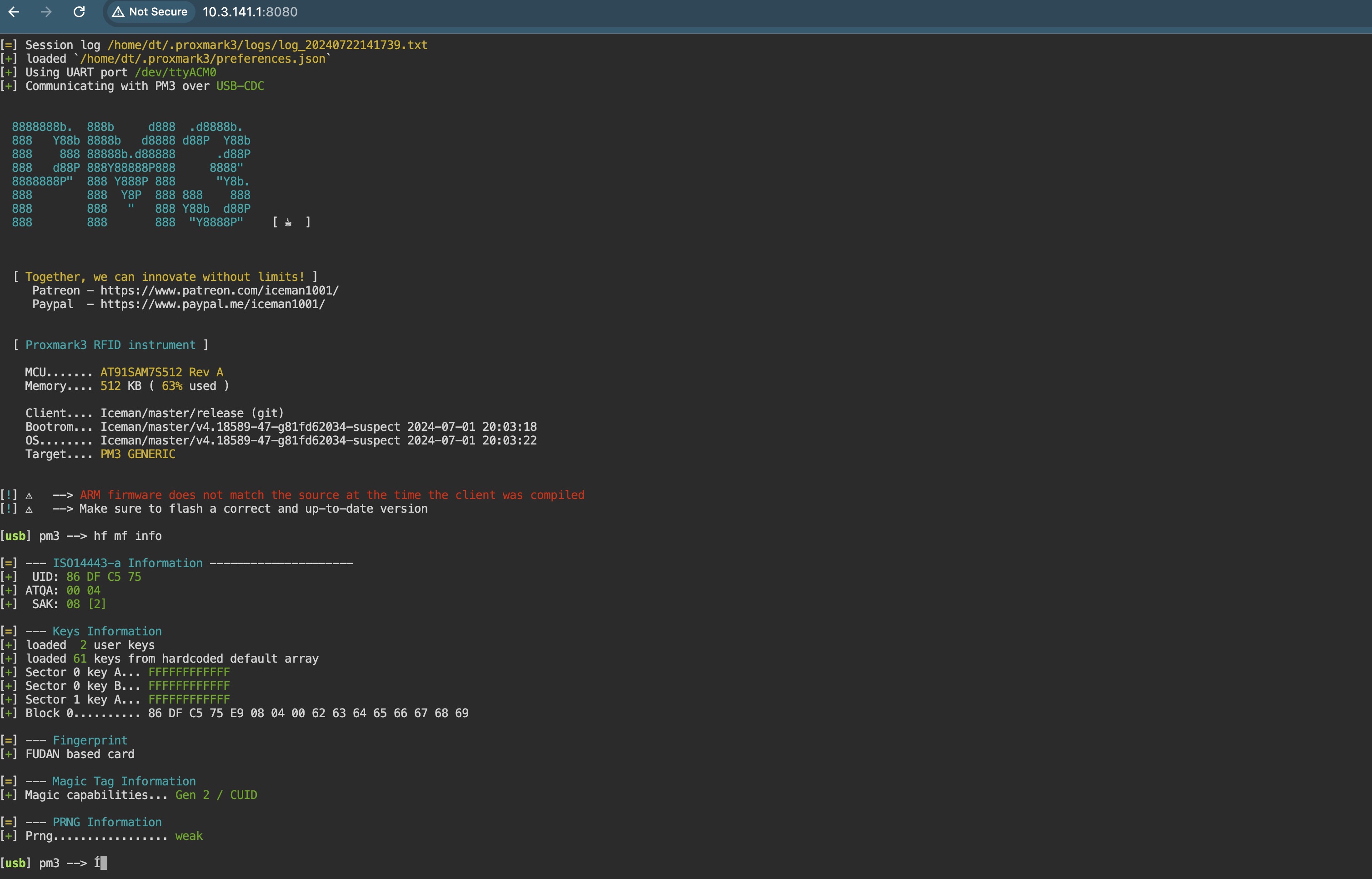The width and height of the screenshot is (1372, 879).
Task: Click the 'Proxmark3 RFID instrument' heading
Action: click(x=110, y=345)
